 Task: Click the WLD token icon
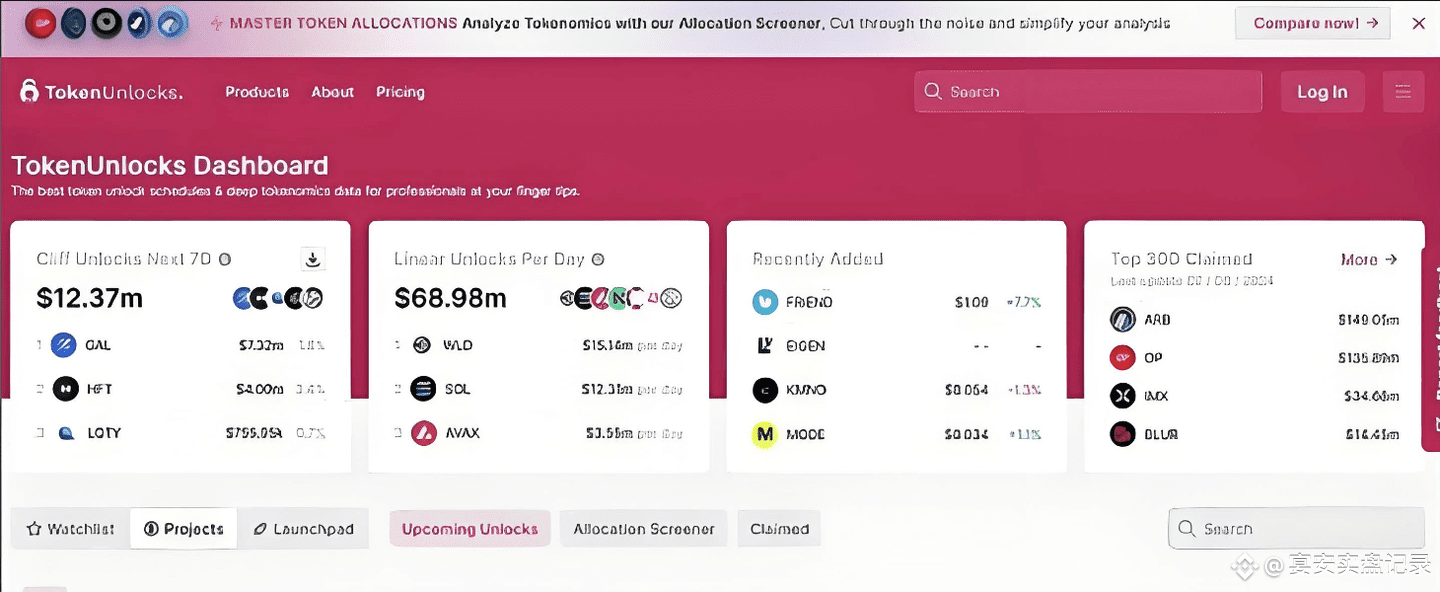pos(423,345)
